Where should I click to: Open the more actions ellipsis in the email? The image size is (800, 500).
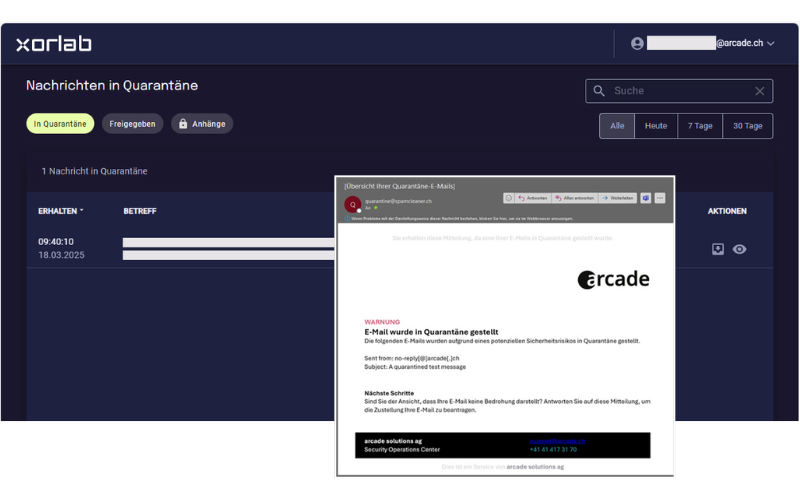click(x=660, y=198)
